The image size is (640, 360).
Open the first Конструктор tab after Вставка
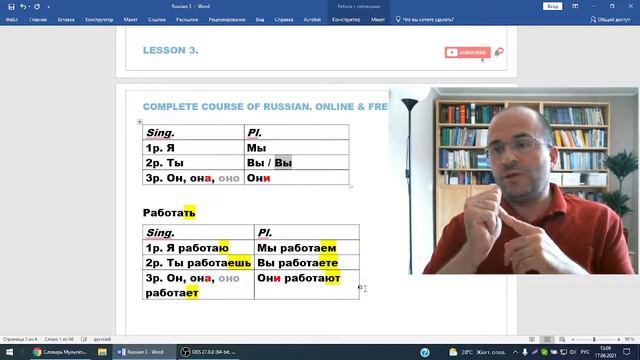point(99,20)
